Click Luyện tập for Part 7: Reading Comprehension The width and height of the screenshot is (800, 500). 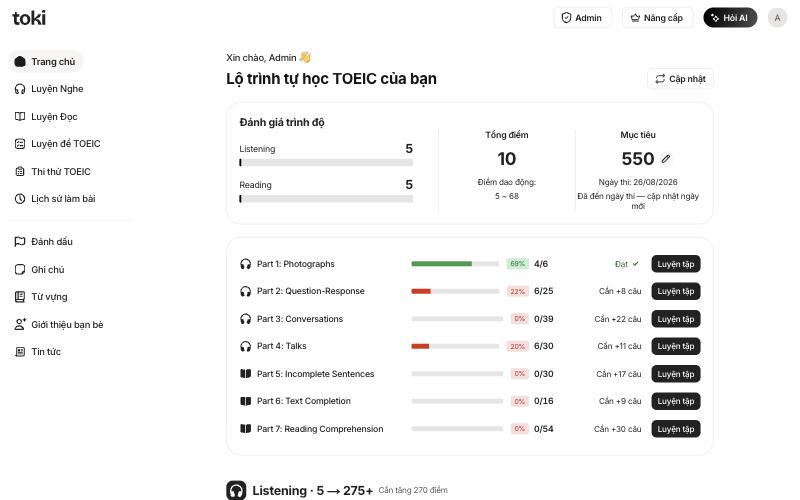click(676, 429)
